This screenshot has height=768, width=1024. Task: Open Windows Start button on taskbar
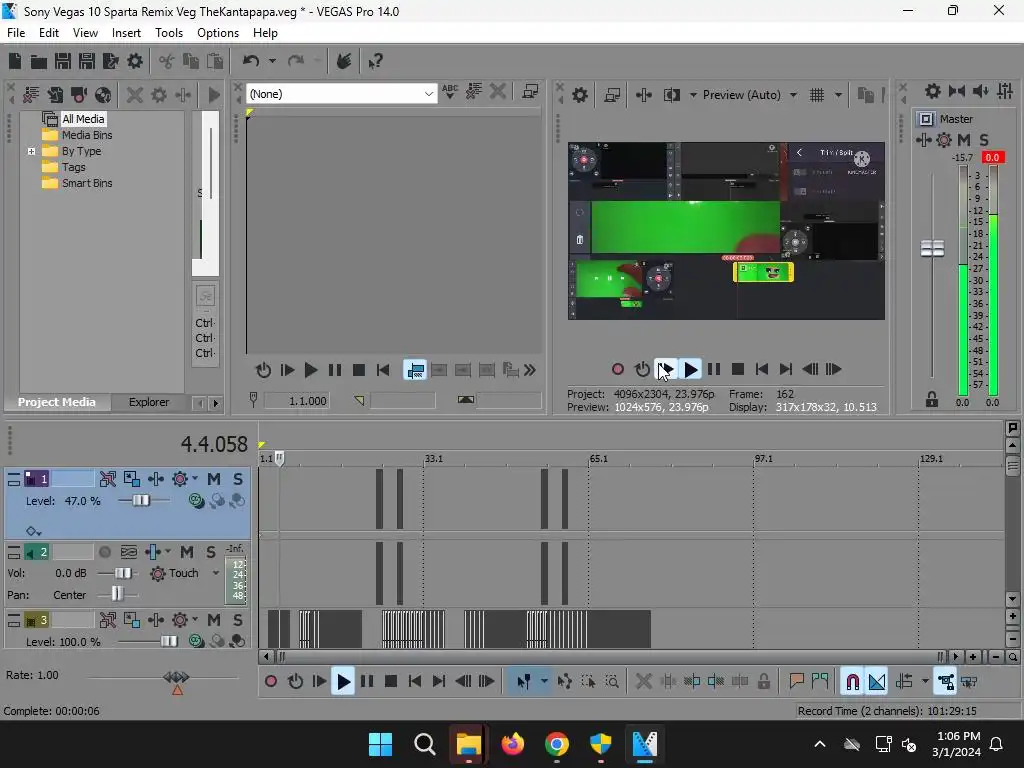click(380, 744)
